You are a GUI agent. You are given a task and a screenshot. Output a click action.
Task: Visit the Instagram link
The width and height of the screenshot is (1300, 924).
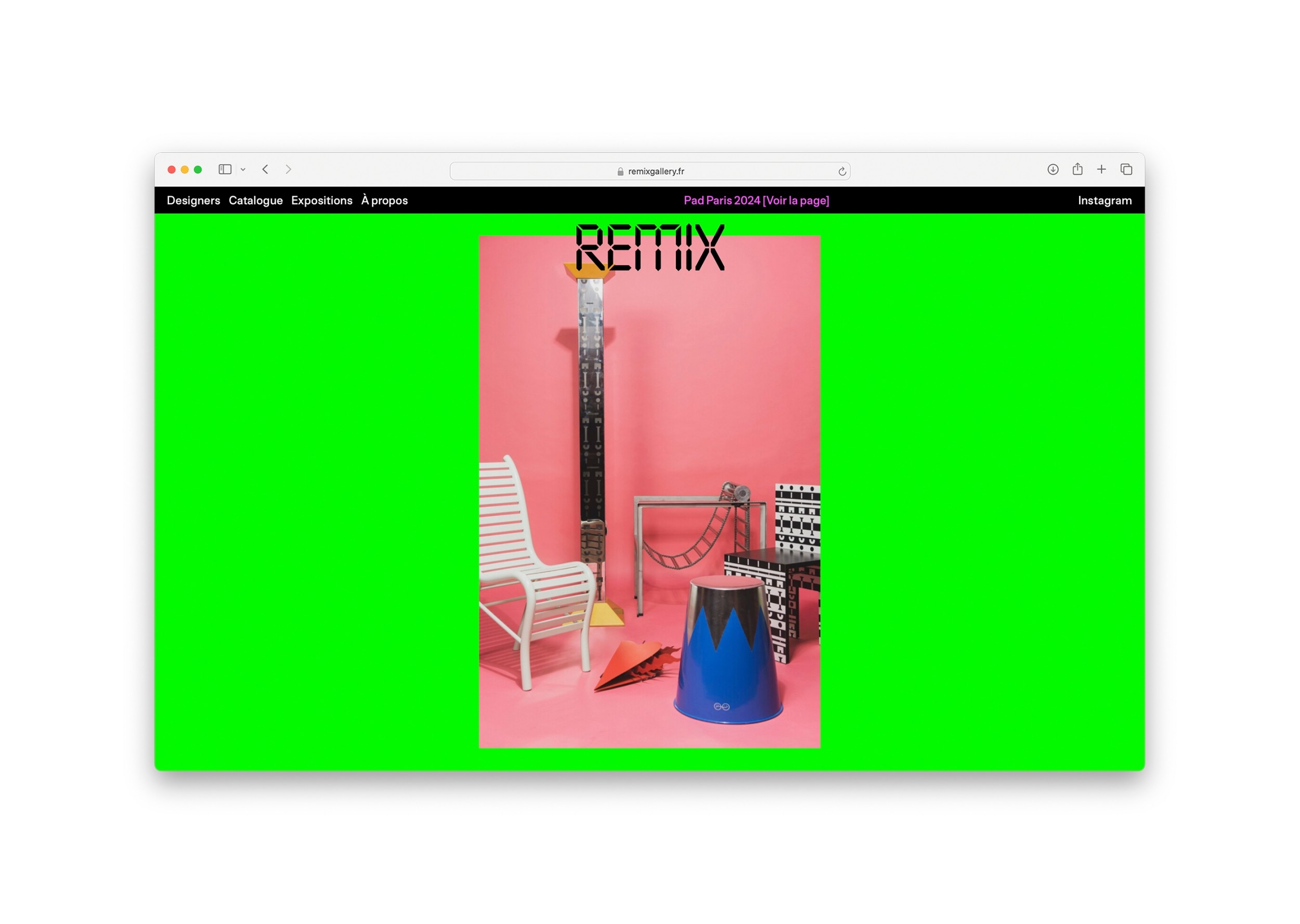pos(1104,200)
